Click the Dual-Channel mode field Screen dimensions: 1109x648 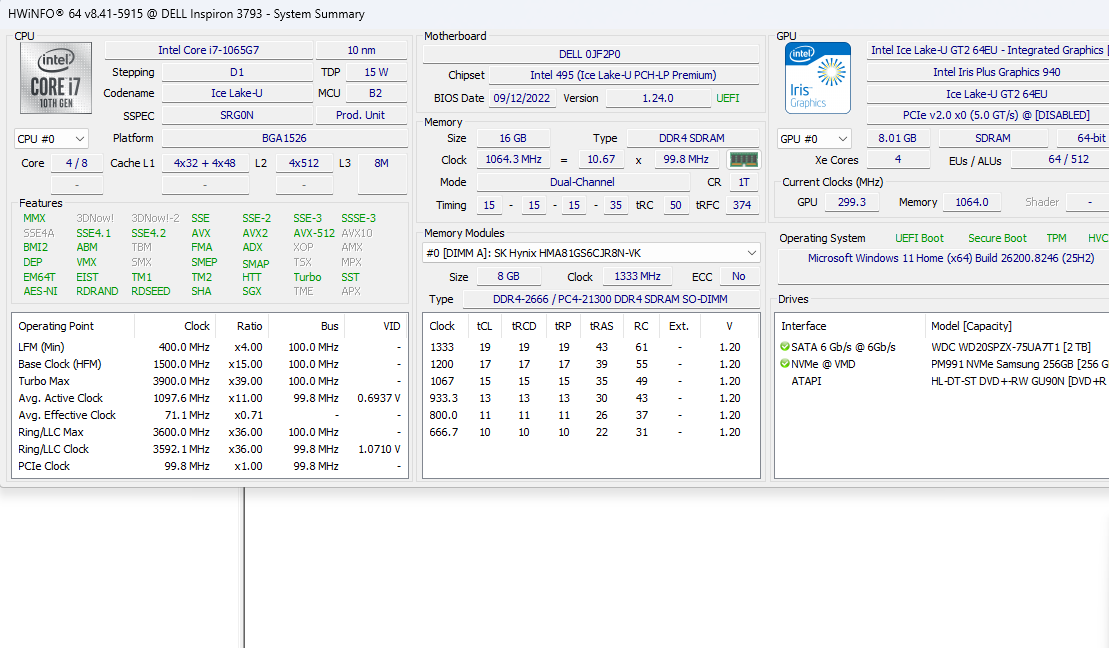pos(583,183)
